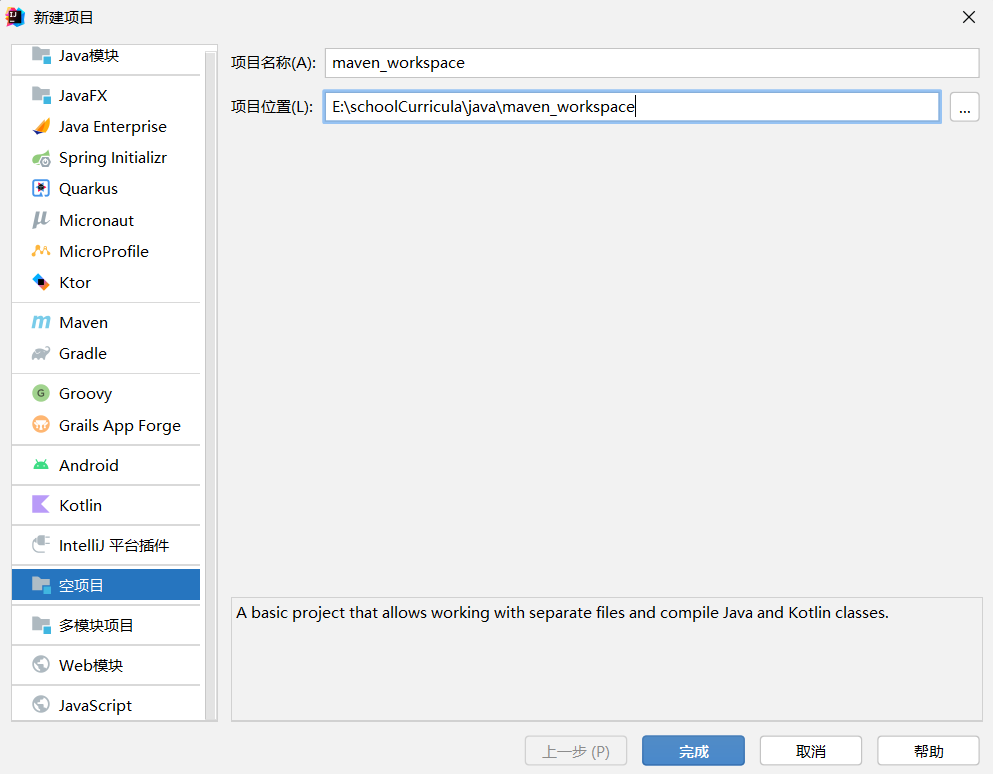Open browse dialog with ellipsis button
Screen dimensions: 993x774
click(965, 106)
